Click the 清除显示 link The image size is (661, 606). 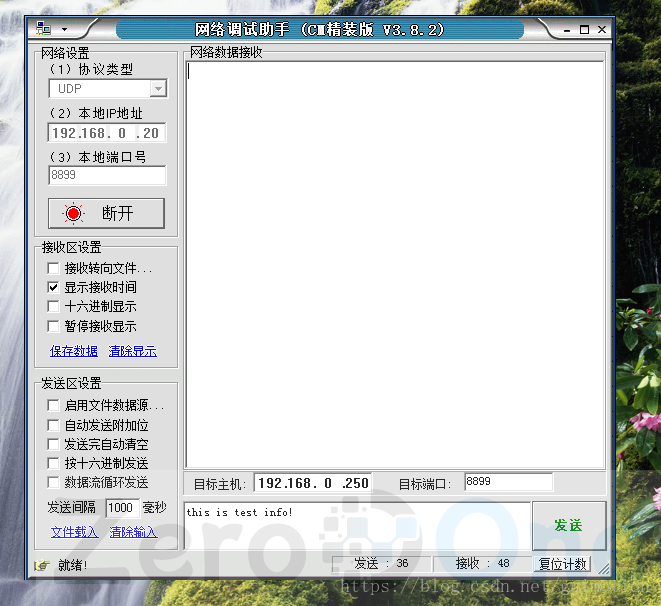click(x=133, y=351)
